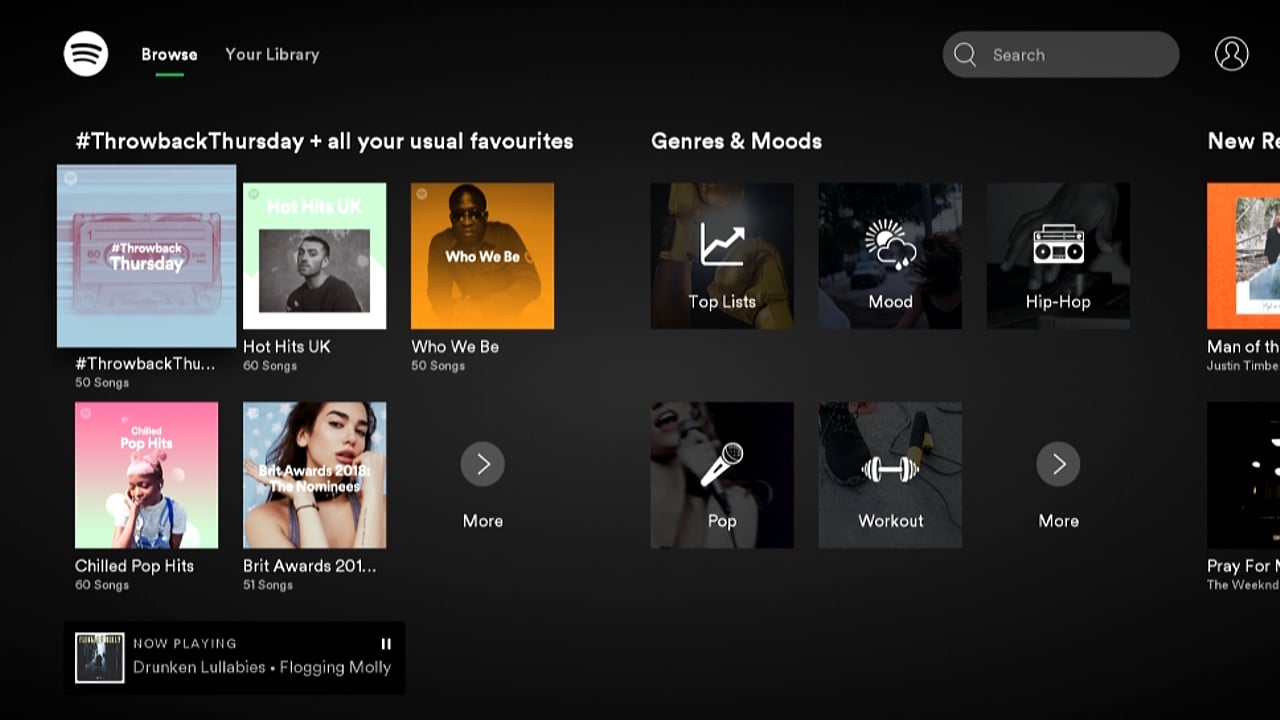Expand More playlists with the arrow
Screen dimensions: 1280x720
(x=482, y=464)
